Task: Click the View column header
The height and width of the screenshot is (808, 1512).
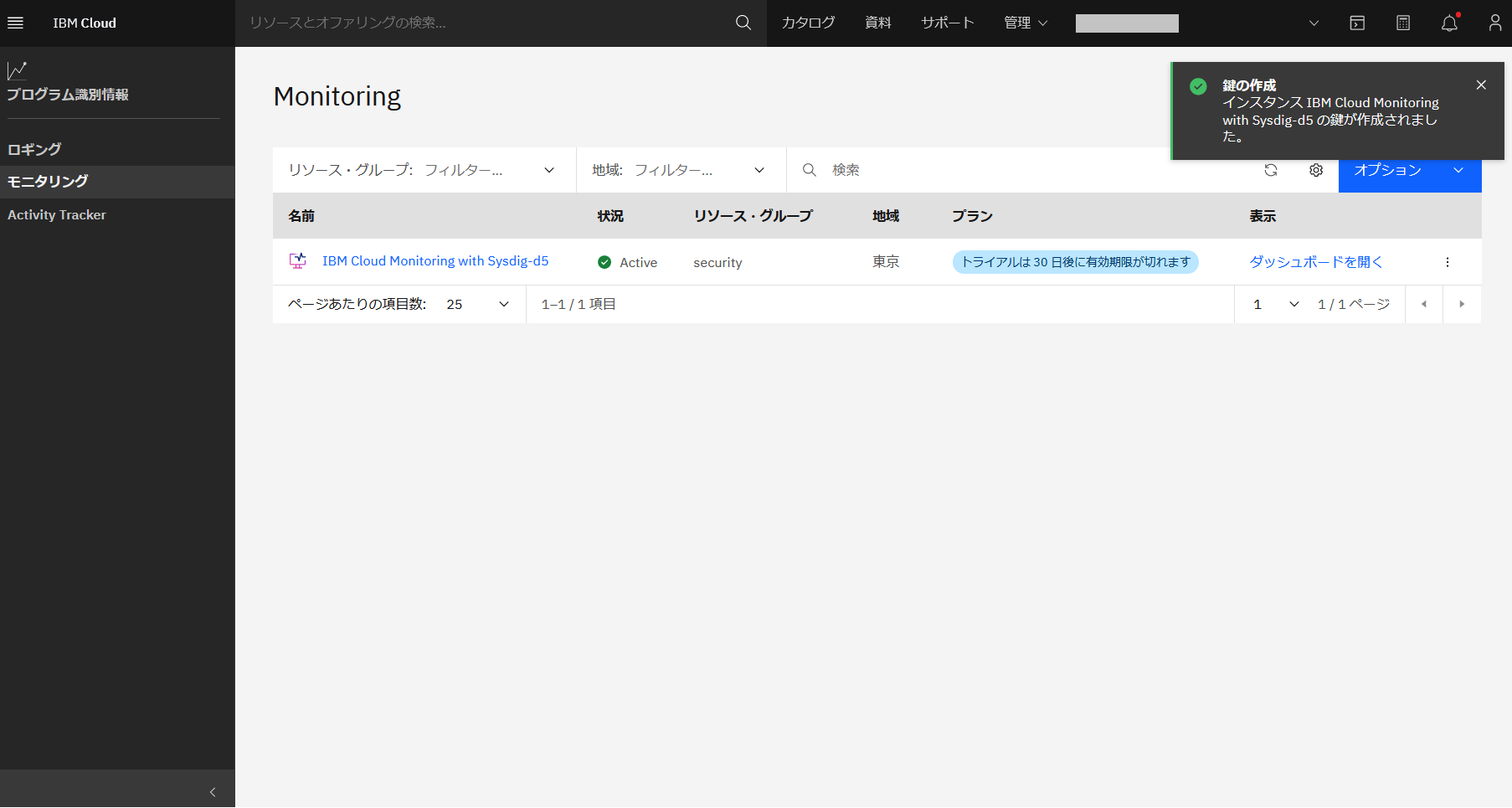Action: [x=1263, y=216]
